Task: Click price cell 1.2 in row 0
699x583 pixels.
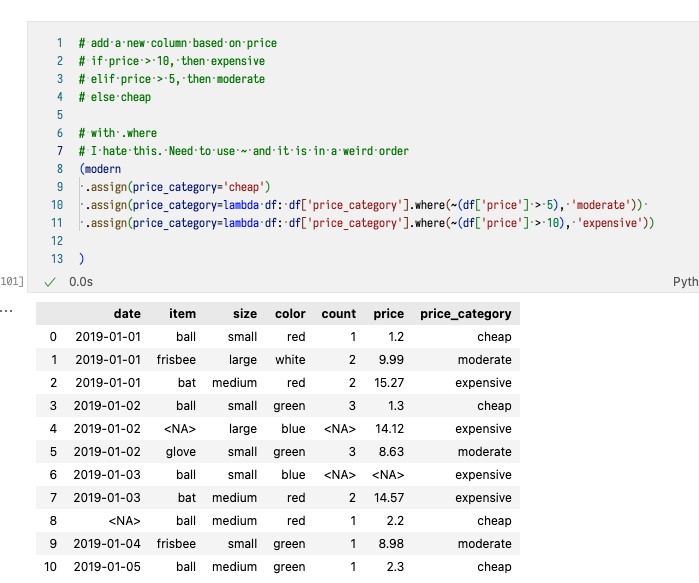Action: (x=396, y=337)
